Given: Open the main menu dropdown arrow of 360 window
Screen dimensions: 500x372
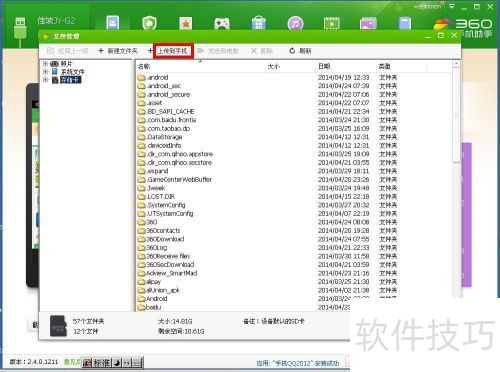Looking at the screenshot, I should click(452, 6).
